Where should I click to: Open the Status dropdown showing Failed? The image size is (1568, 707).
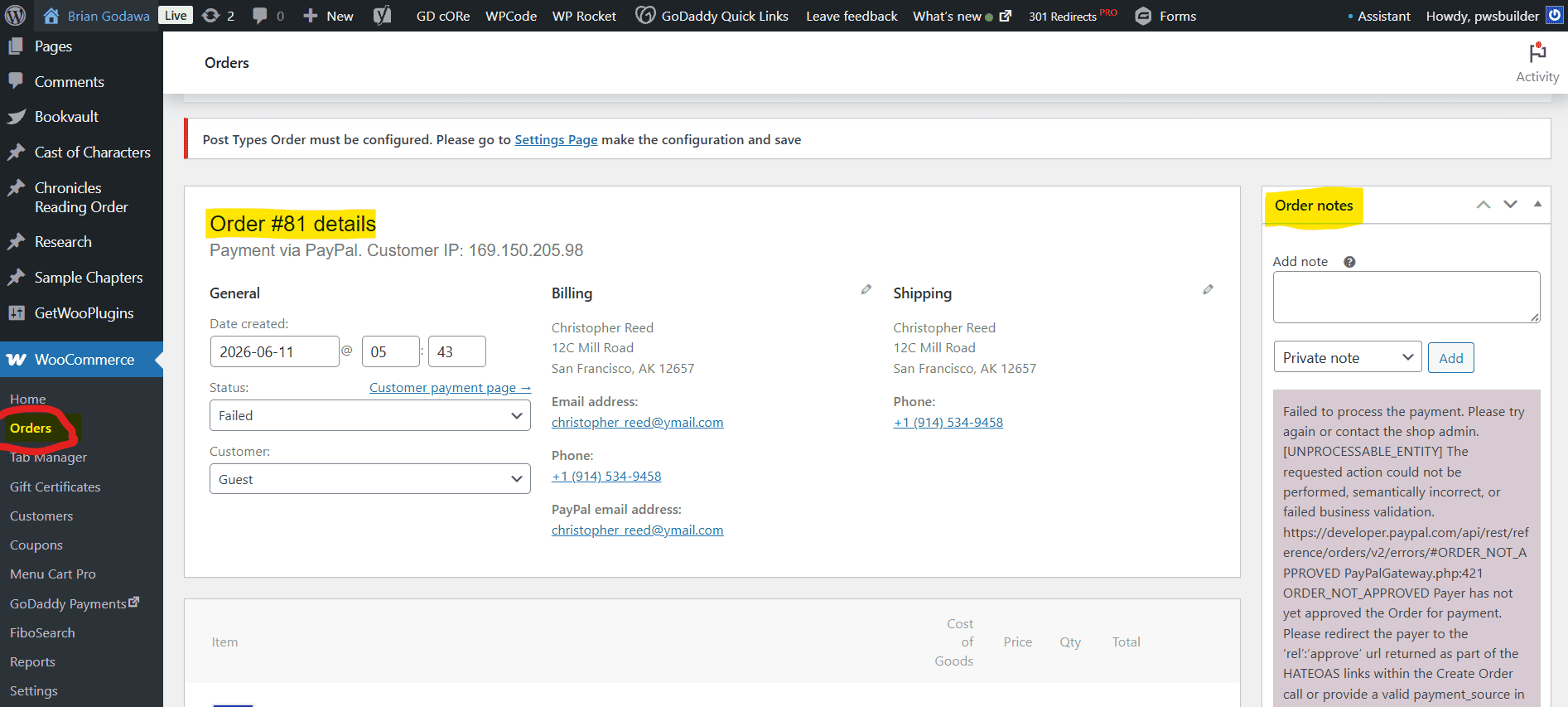pyautogui.click(x=370, y=415)
